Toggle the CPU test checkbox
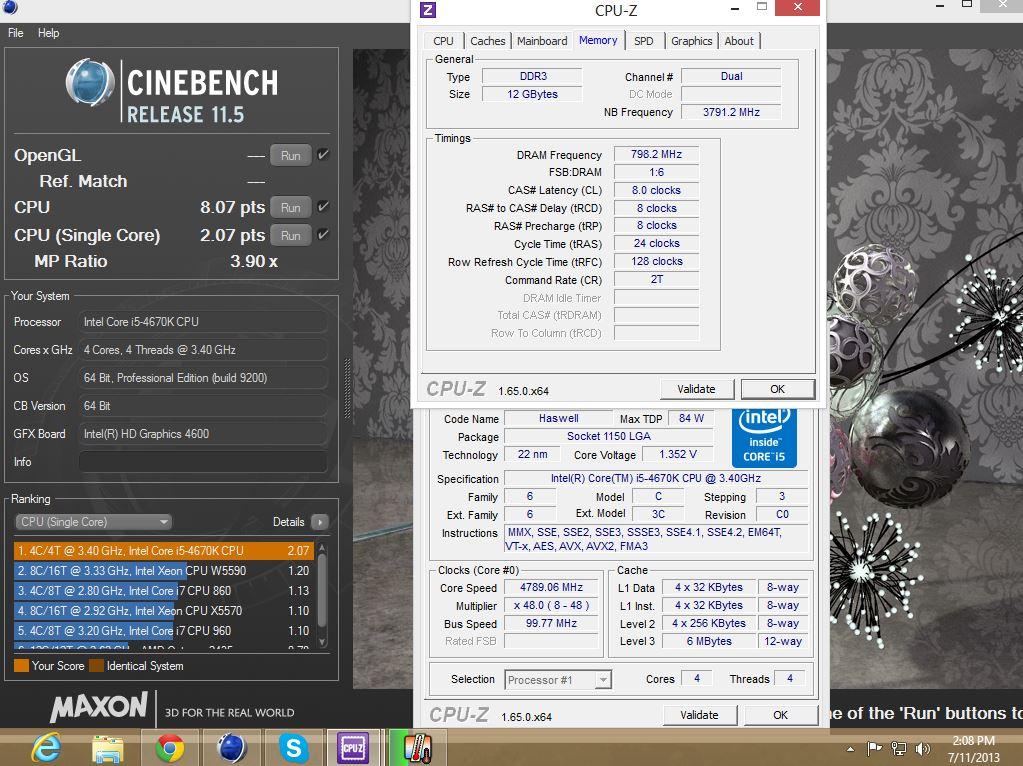This screenshot has height=766, width=1023. tap(323, 207)
